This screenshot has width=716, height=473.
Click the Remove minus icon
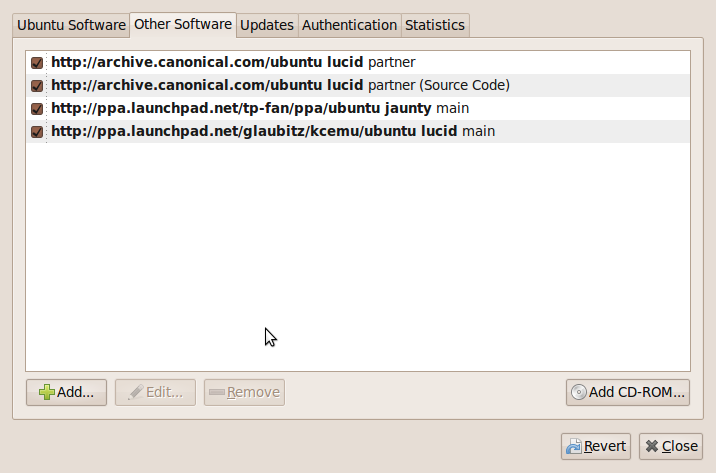pyautogui.click(x=216, y=392)
